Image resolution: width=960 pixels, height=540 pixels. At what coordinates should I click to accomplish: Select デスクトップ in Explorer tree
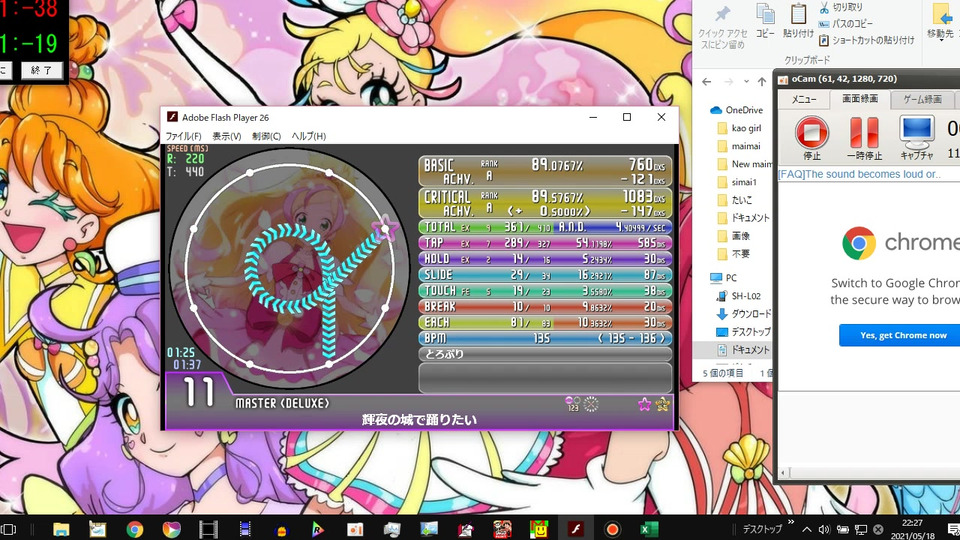[x=743, y=332]
